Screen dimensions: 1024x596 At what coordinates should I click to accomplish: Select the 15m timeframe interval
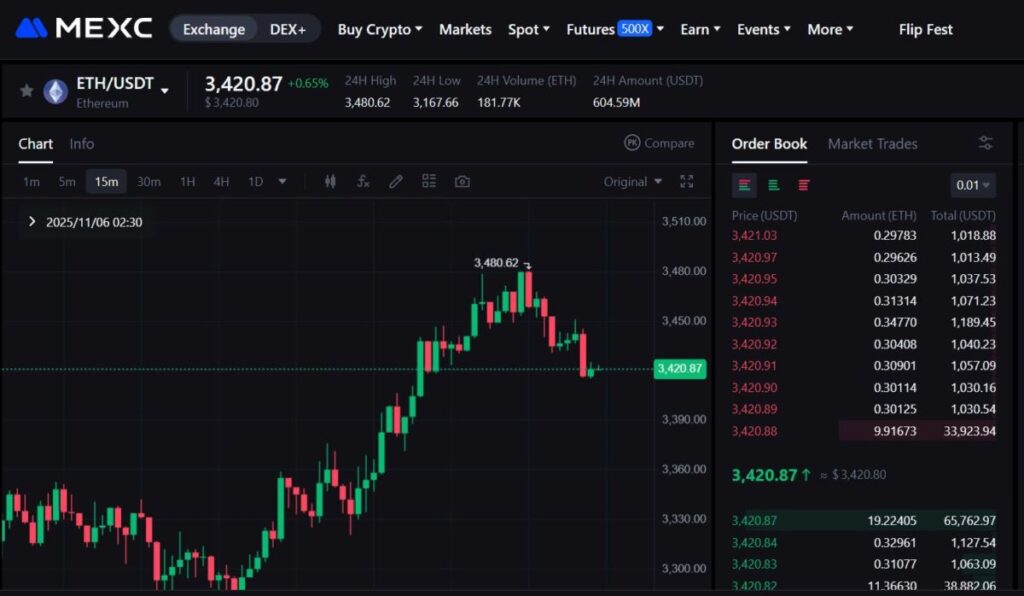[x=107, y=181]
